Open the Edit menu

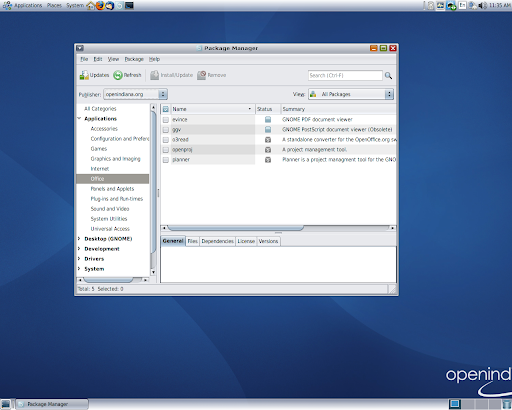[x=98, y=59]
